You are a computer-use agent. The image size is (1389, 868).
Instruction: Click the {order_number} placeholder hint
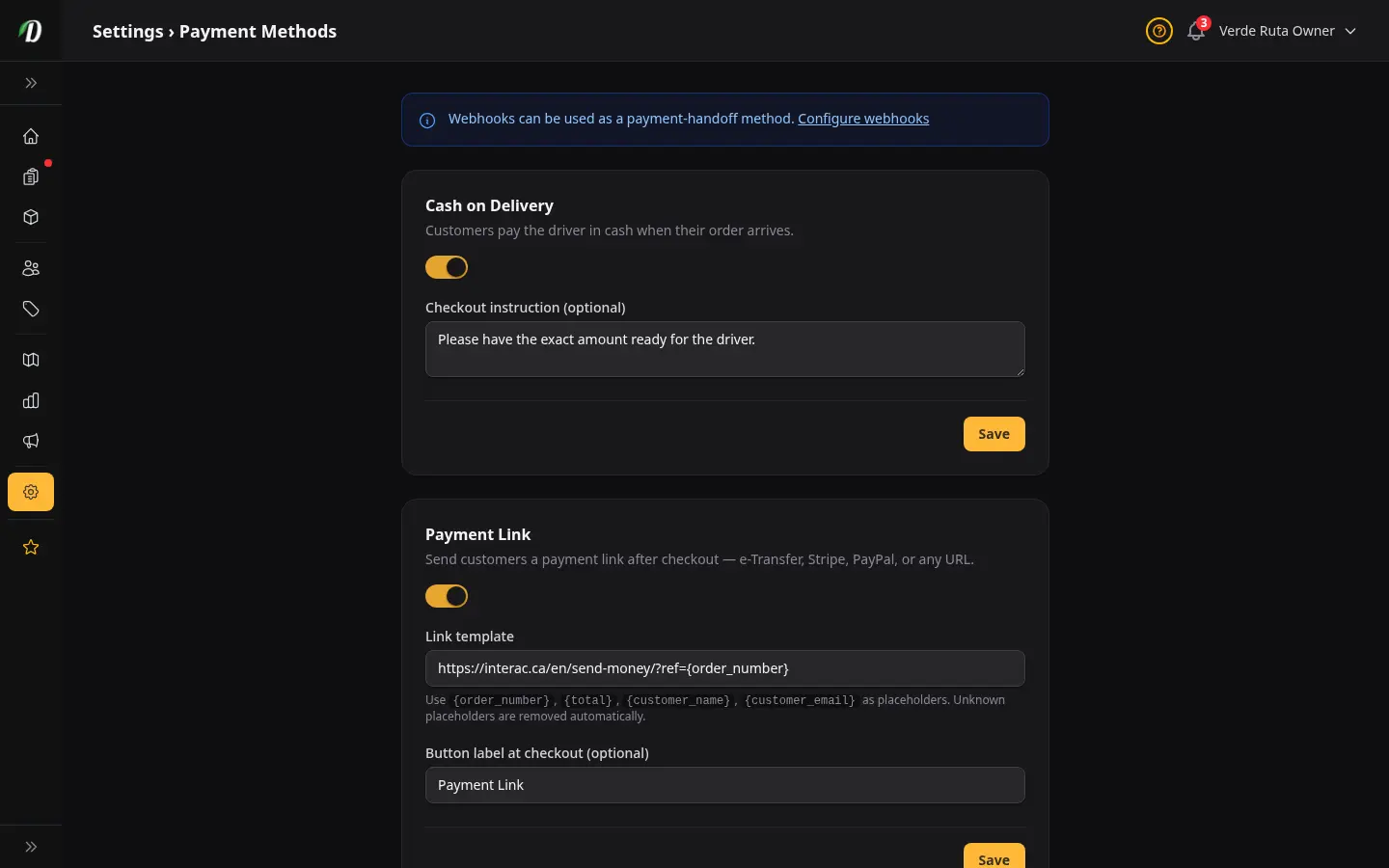(501, 700)
